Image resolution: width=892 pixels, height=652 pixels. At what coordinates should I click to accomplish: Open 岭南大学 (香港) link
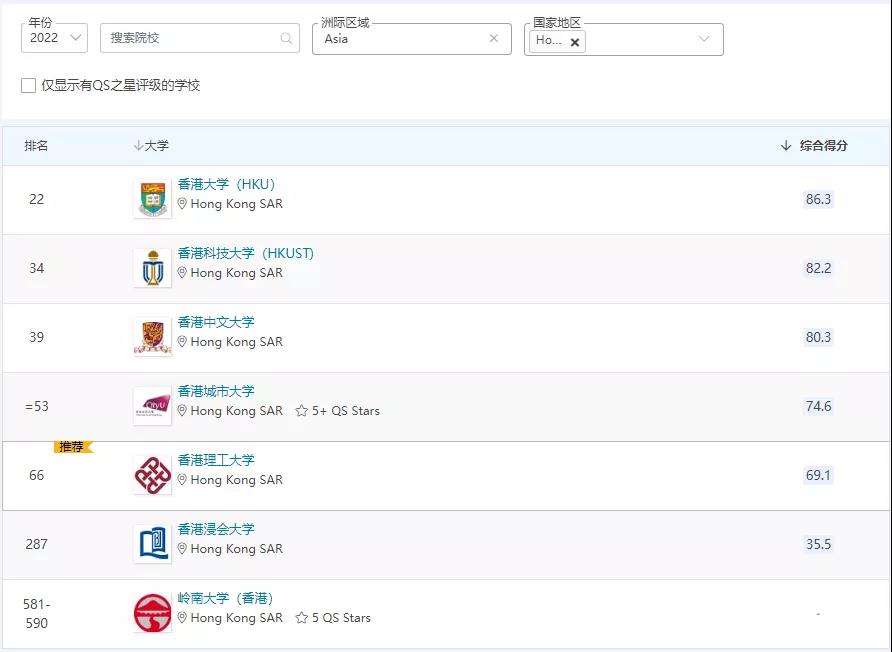pyautogui.click(x=225, y=598)
